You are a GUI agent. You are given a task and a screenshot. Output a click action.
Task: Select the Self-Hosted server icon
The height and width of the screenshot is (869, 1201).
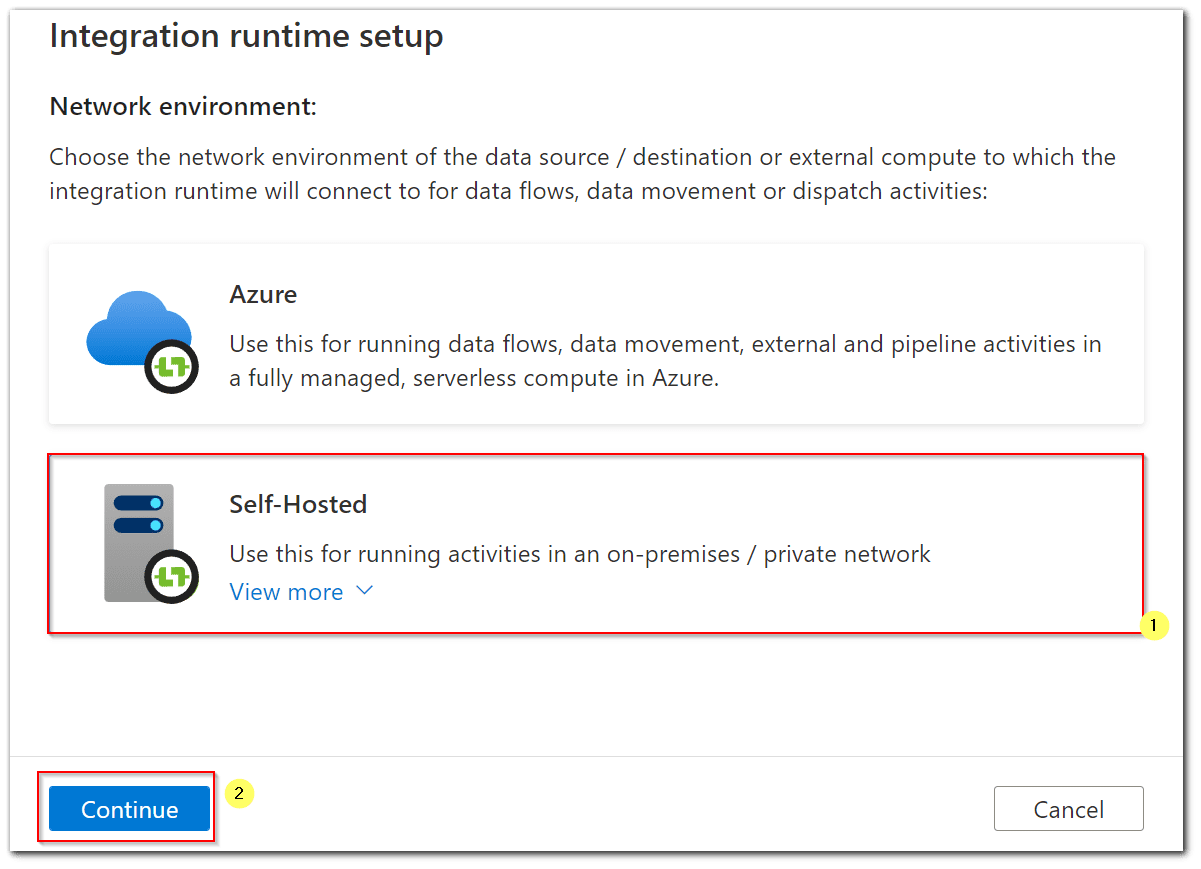click(x=150, y=543)
